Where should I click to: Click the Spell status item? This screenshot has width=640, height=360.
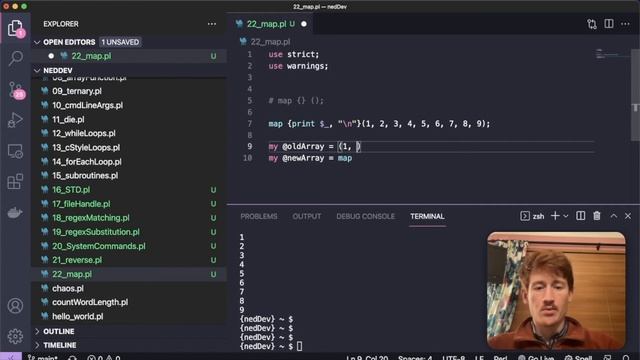click(578, 358)
